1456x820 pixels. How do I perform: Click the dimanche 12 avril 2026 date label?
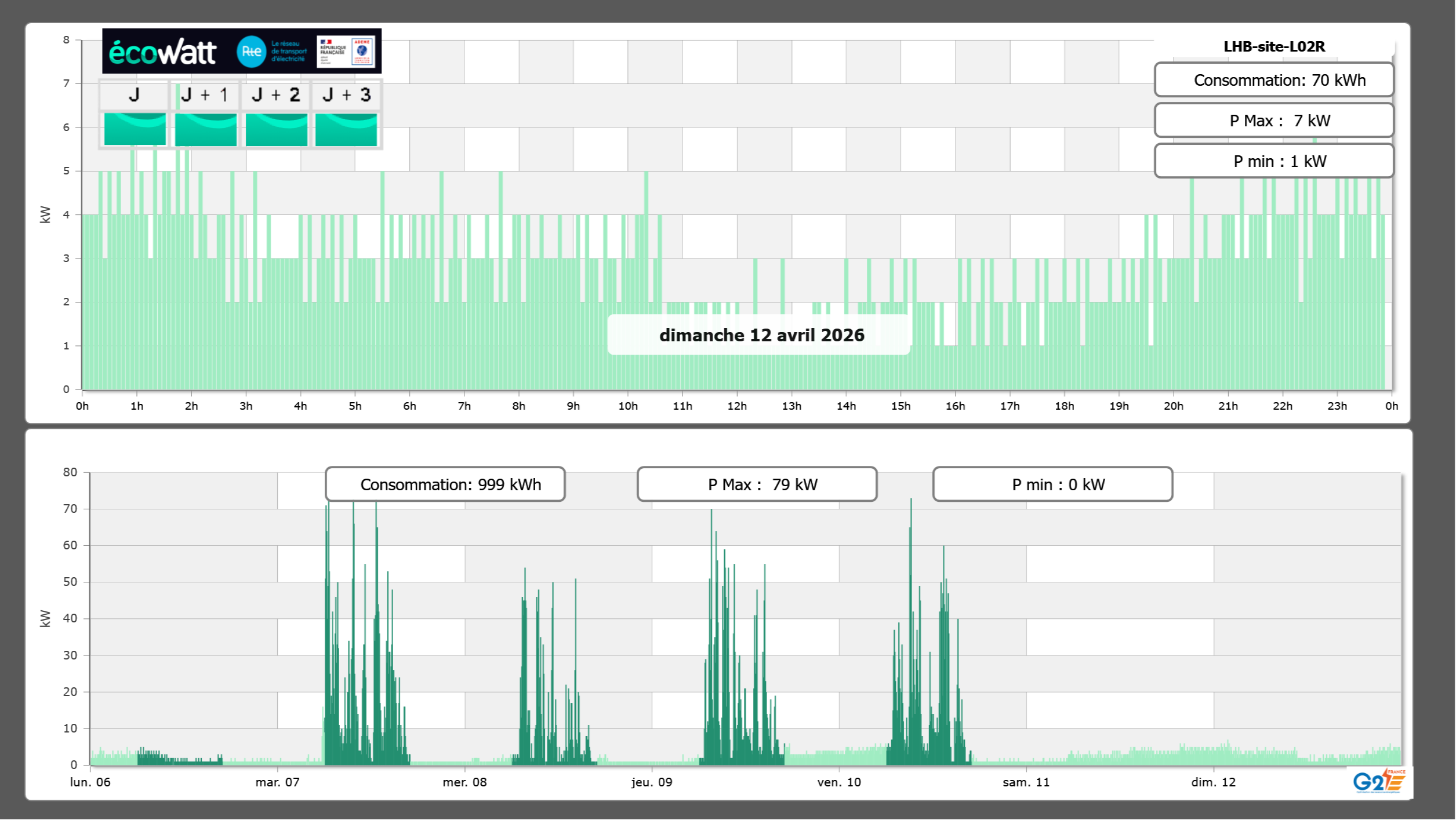pyautogui.click(x=761, y=335)
